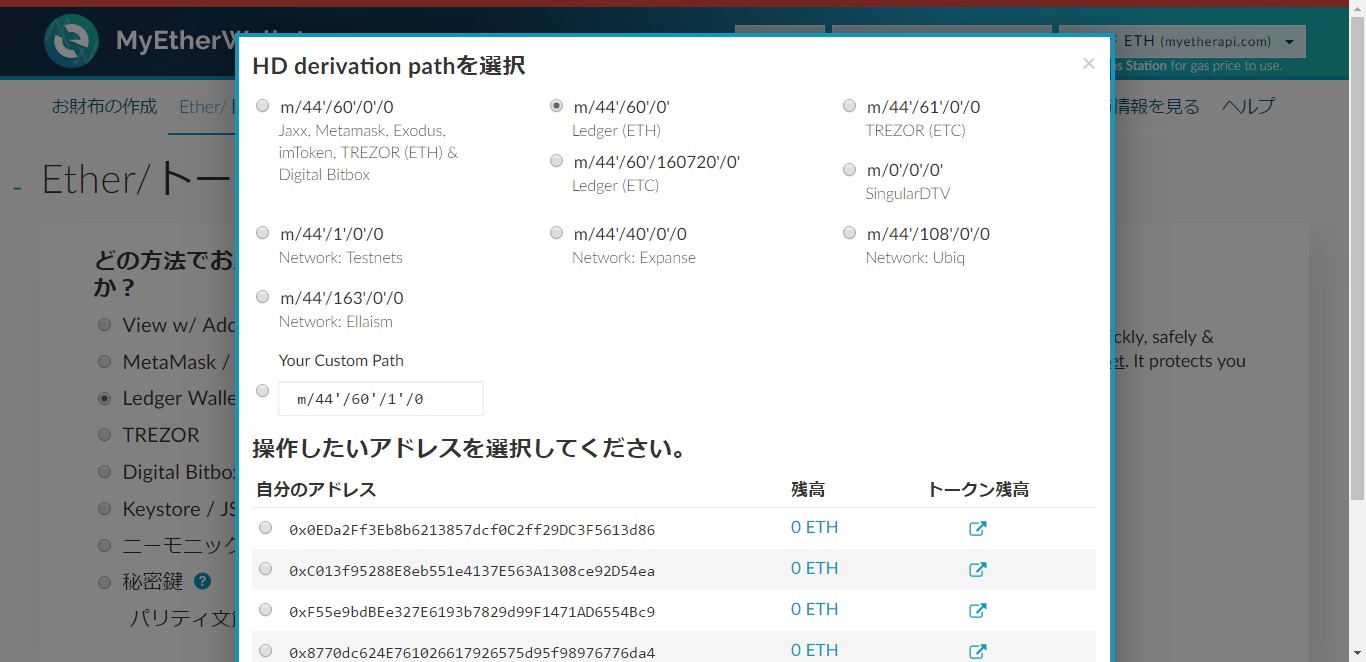This screenshot has width=1366, height=662.
Task: Choose address 0x8770dc624E761026617926575d95f98976776da4
Action: 265,651
